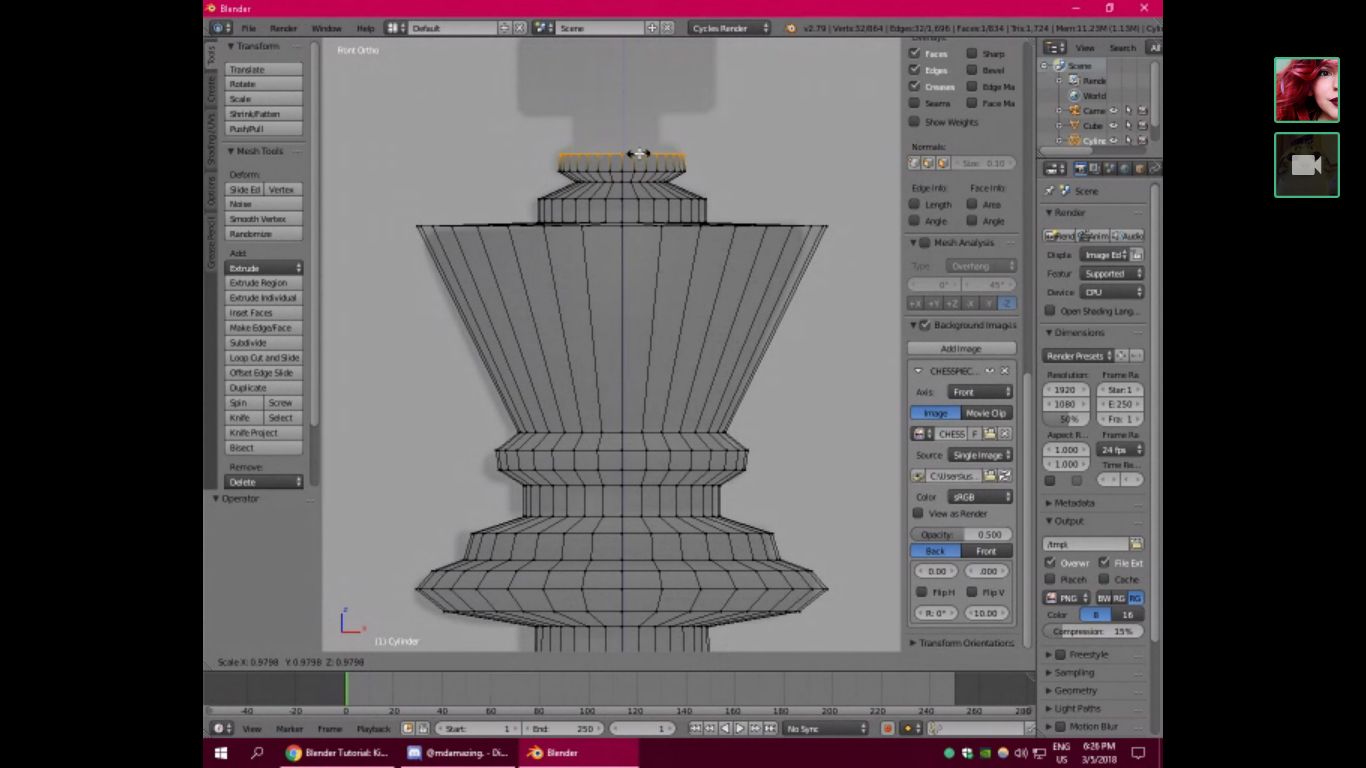Toggle selectability cursor icon for Camera

pyautogui.click(x=1128, y=111)
